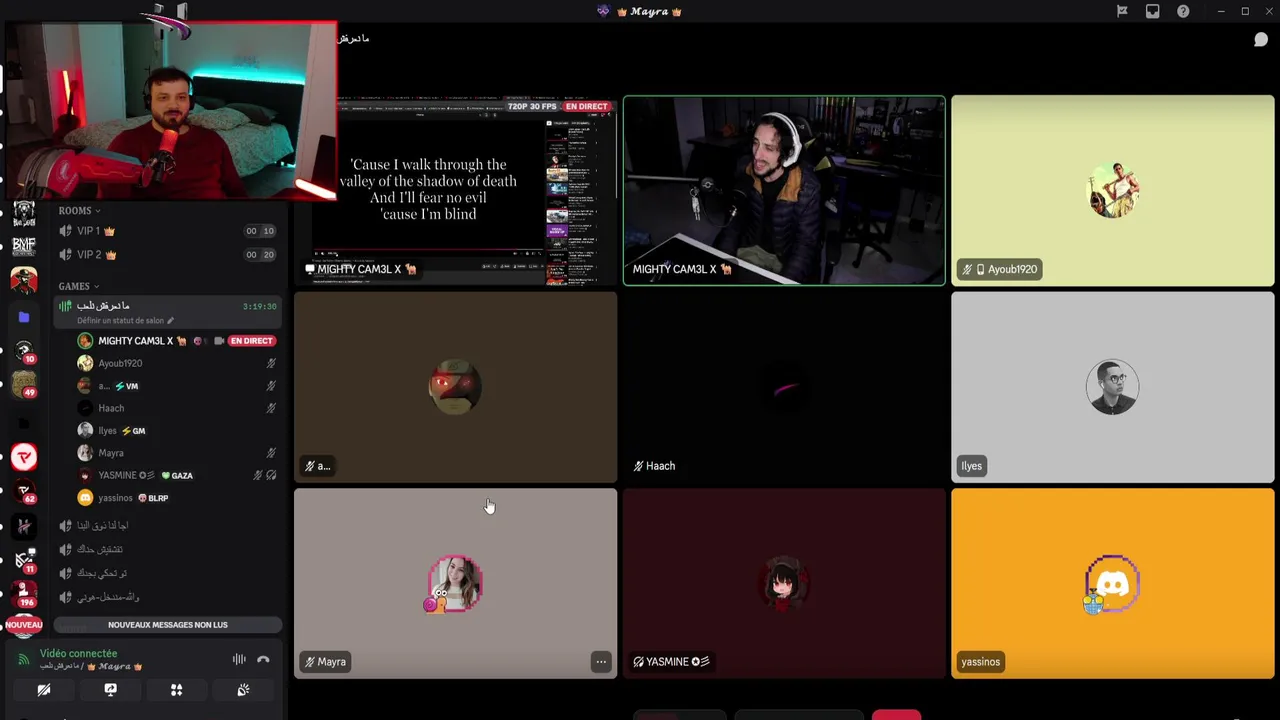Join the VIP 2 voice channel

(167, 255)
